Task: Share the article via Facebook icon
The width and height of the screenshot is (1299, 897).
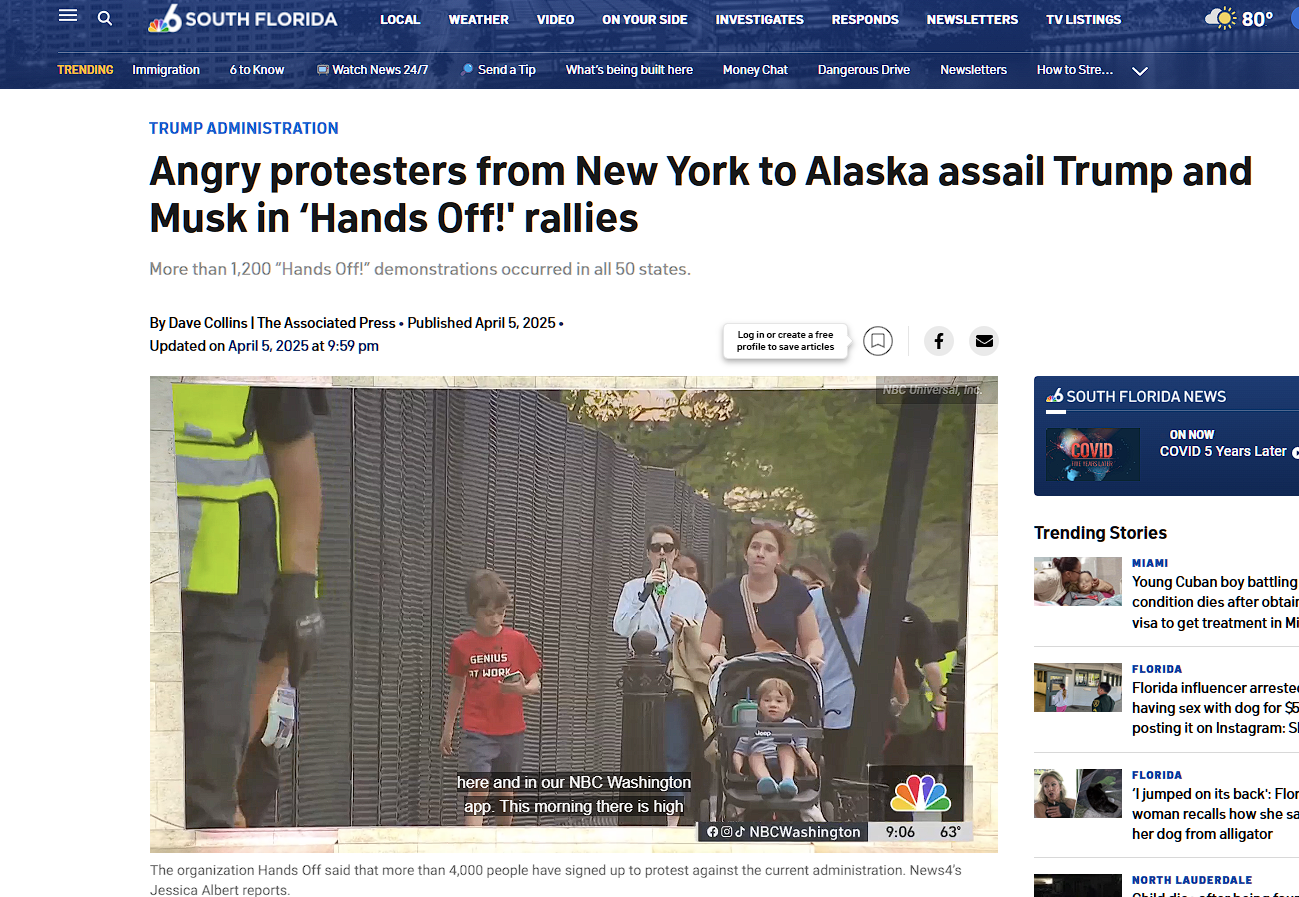Action: click(939, 341)
